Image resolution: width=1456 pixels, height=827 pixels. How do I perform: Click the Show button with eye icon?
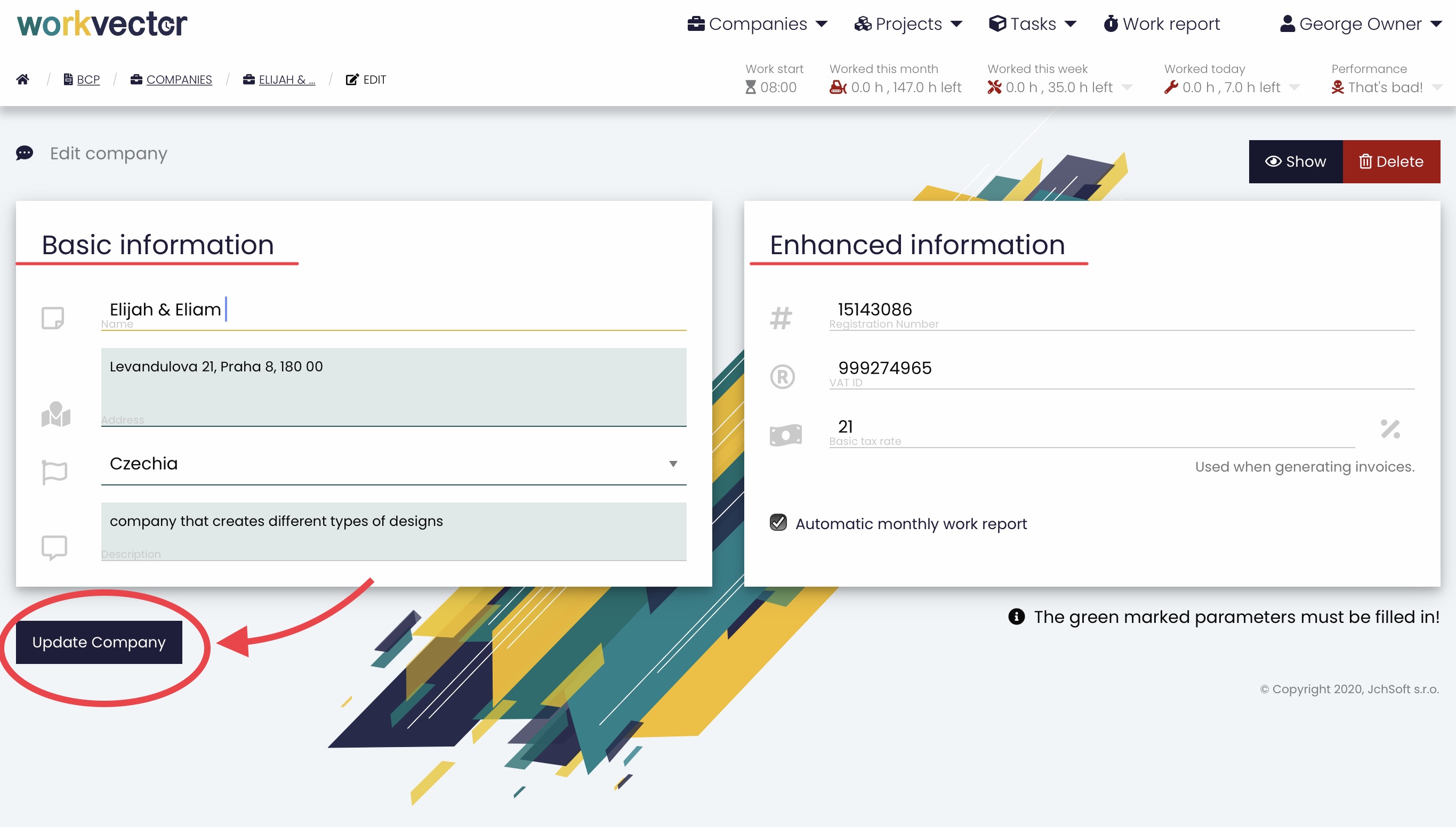click(1295, 162)
